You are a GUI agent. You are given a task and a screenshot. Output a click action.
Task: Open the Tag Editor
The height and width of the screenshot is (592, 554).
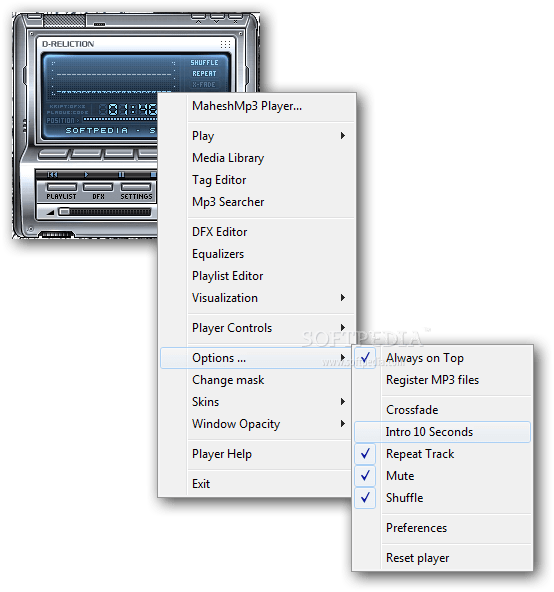point(258,180)
